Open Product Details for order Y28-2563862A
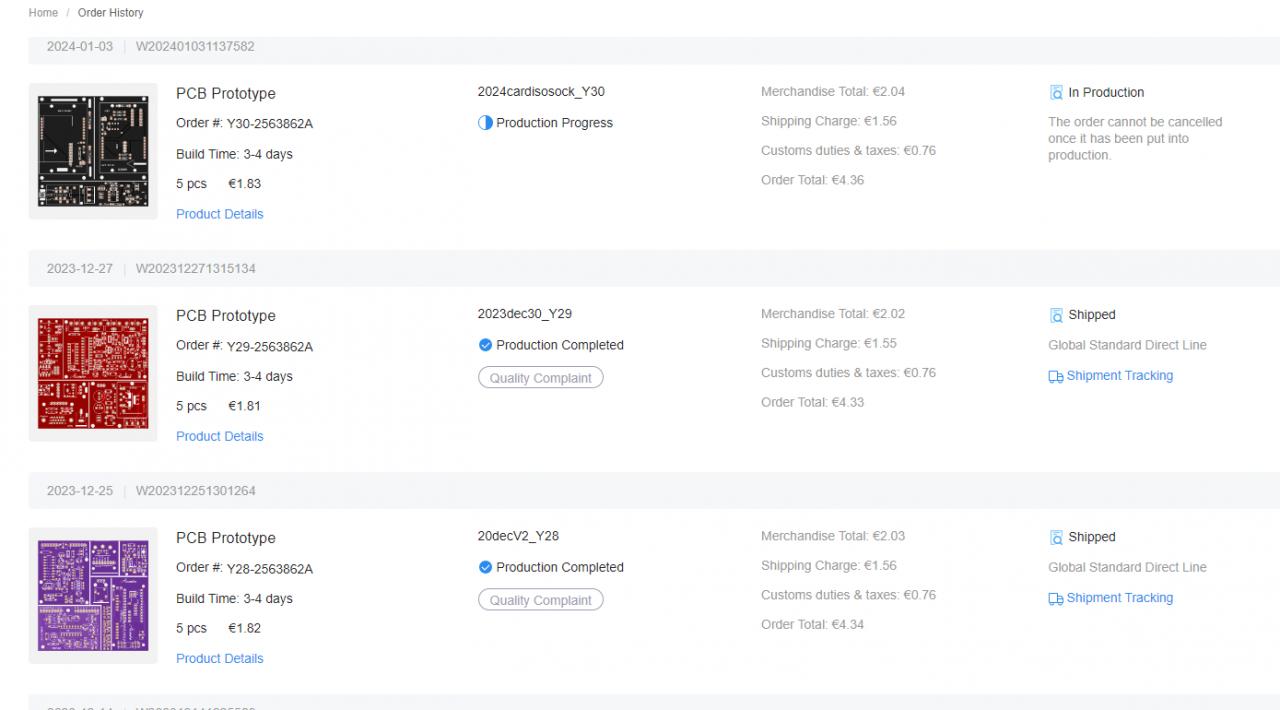The image size is (1280, 710). coord(220,658)
